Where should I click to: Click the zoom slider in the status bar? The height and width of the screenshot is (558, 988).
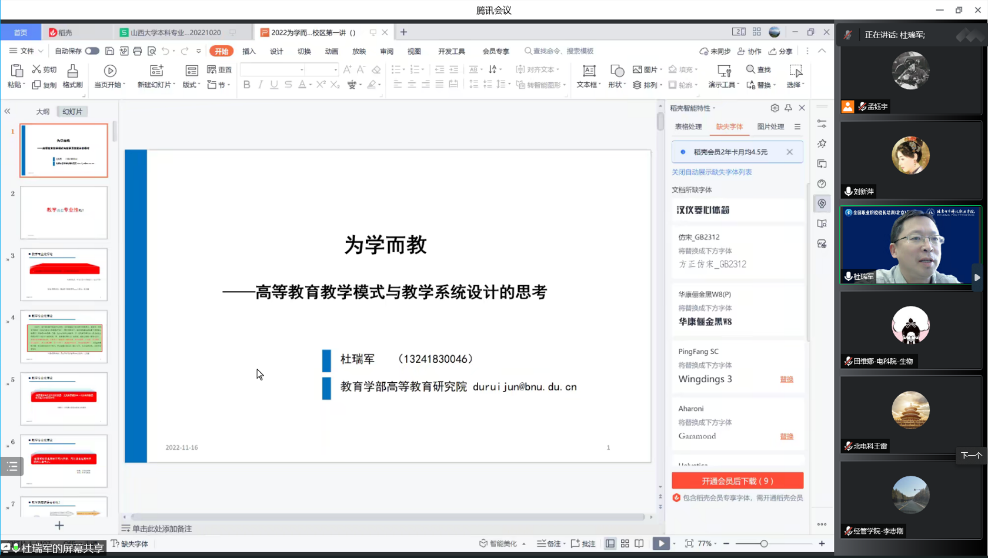765,543
